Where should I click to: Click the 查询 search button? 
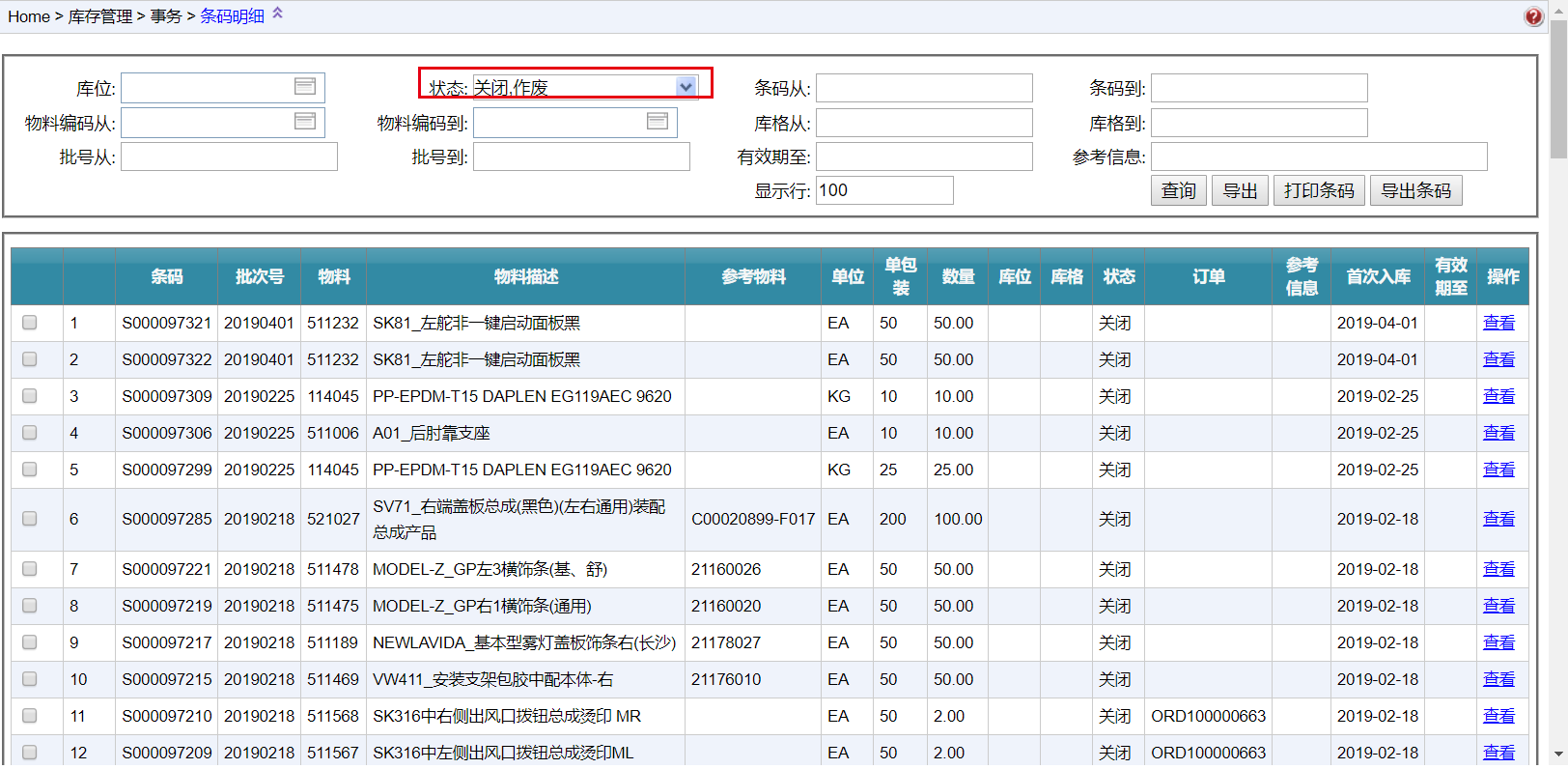[1179, 190]
